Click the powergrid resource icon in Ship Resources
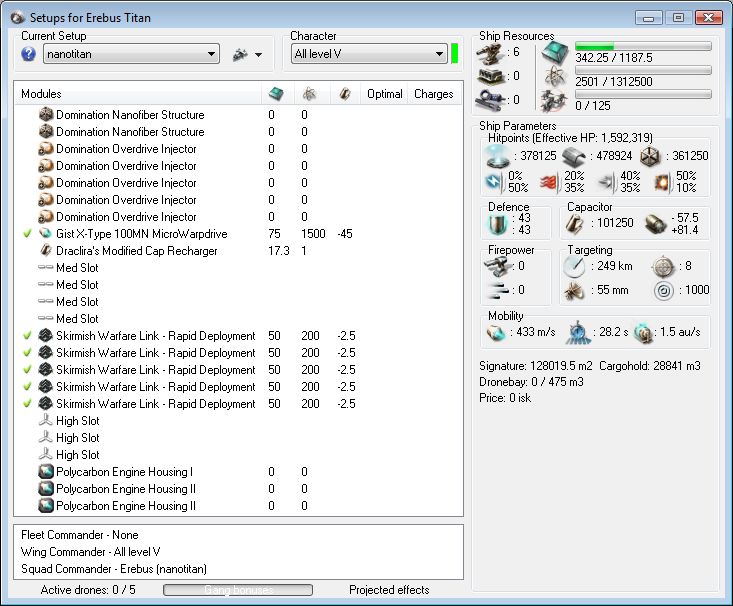This screenshot has width=733, height=606. pyautogui.click(x=555, y=76)
